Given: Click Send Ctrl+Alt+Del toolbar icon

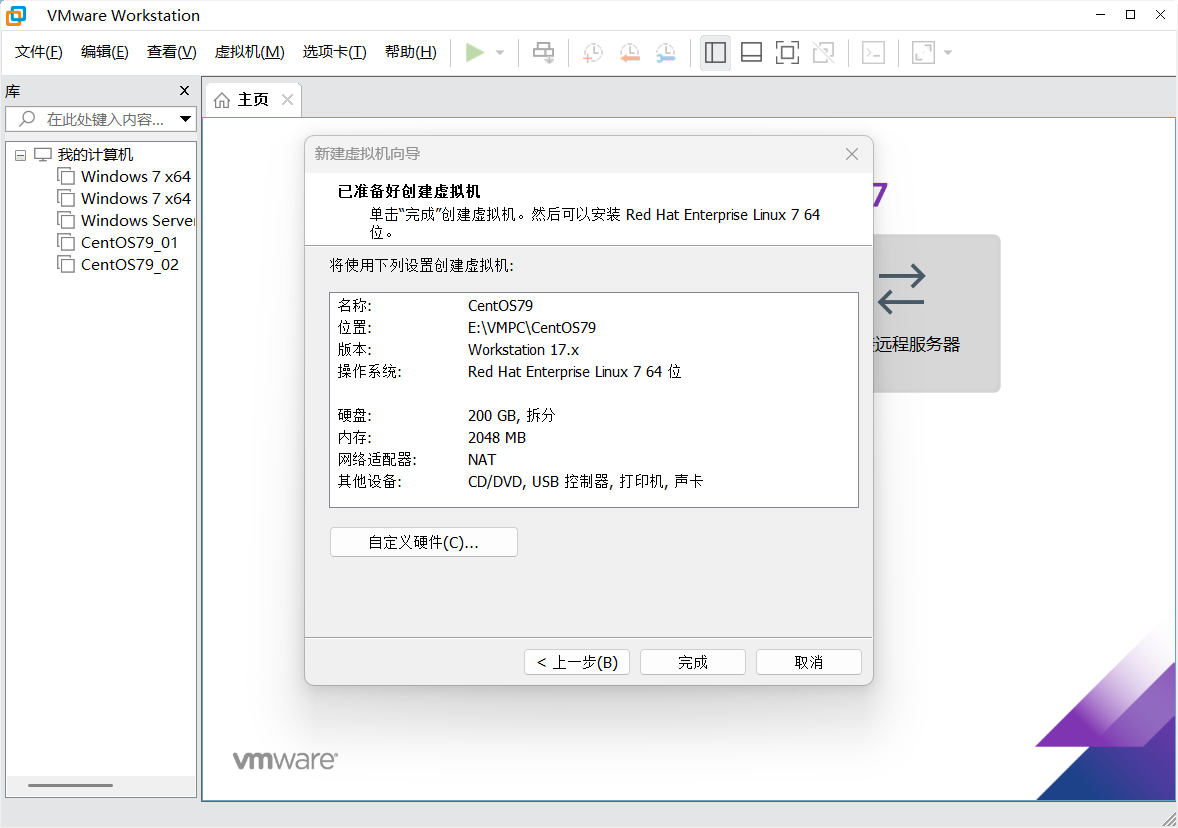Looking at the screenshot, I should click(543, 53).
